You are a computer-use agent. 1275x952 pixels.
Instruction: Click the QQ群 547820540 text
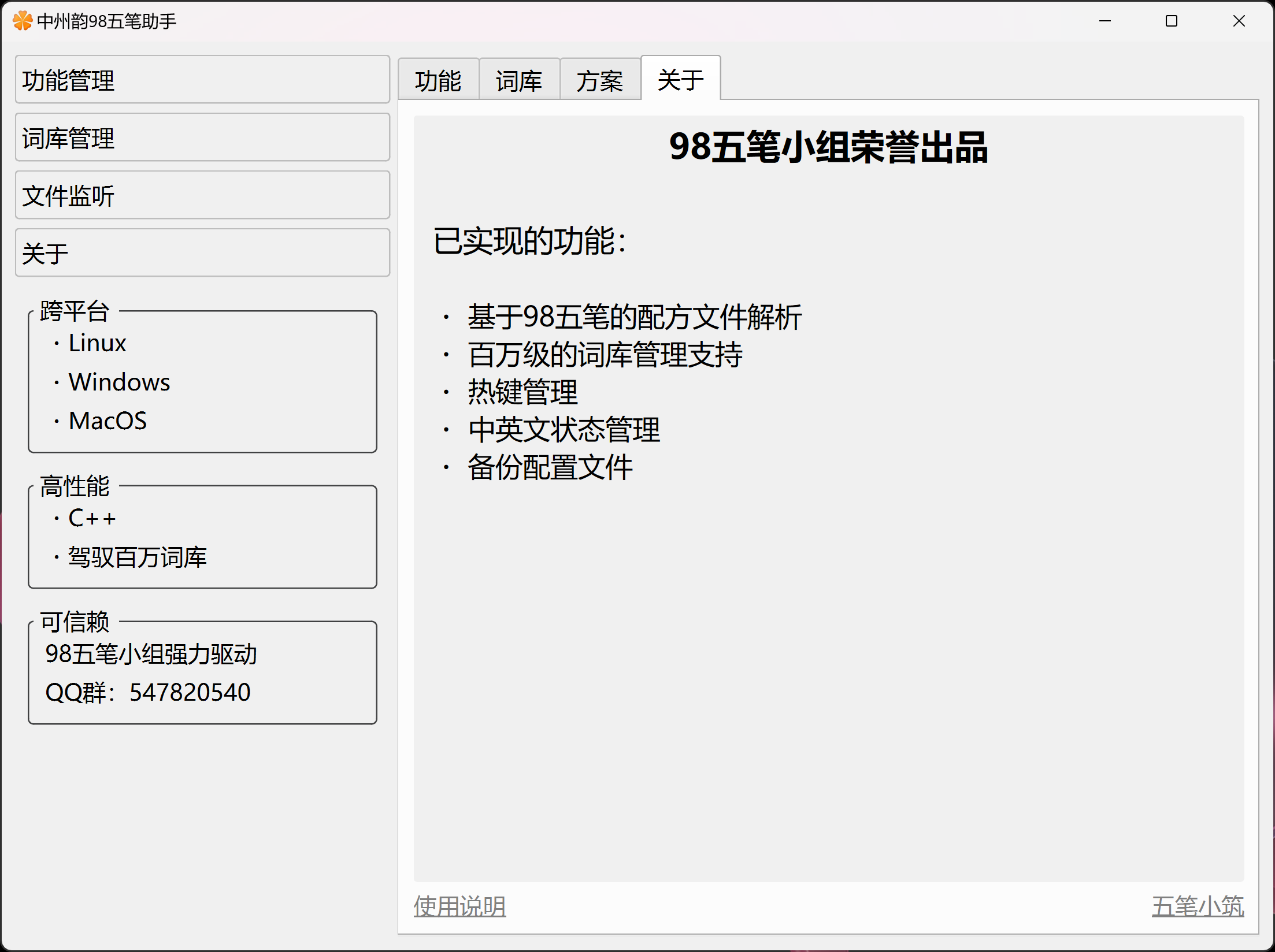[148, 692]
